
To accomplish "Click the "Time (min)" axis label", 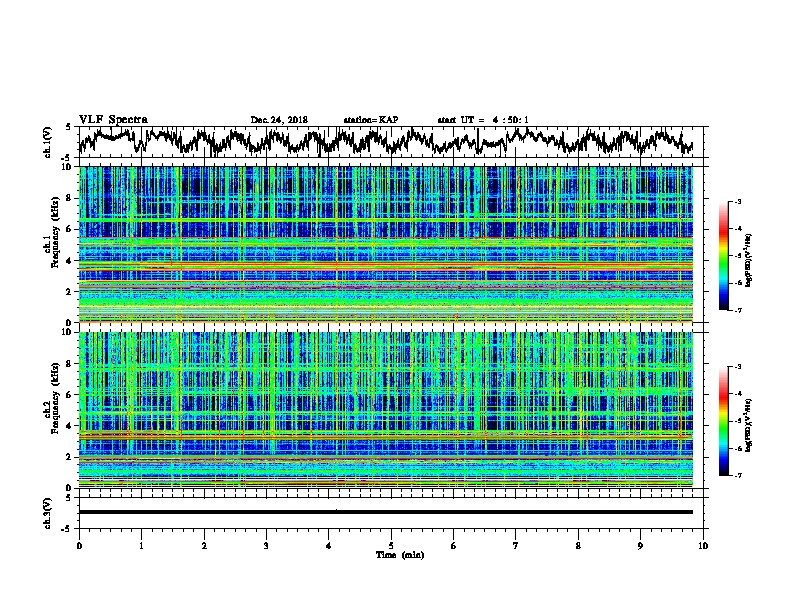I will [x=400, y=555].
